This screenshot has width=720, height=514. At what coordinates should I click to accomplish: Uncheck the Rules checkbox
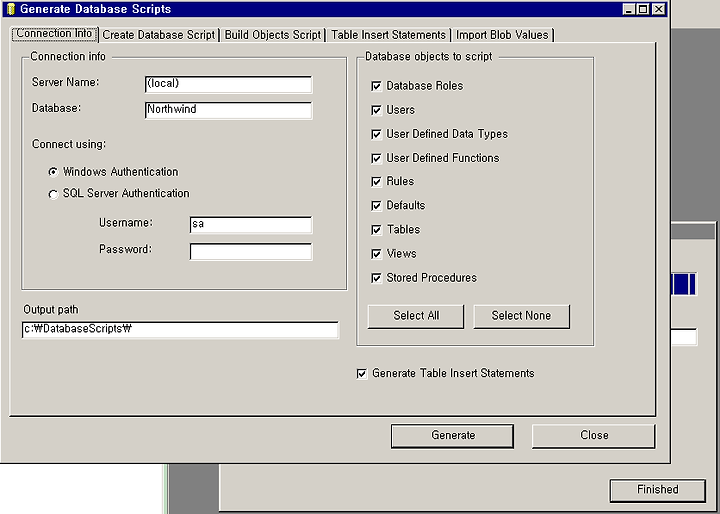[x=377, y=182]
